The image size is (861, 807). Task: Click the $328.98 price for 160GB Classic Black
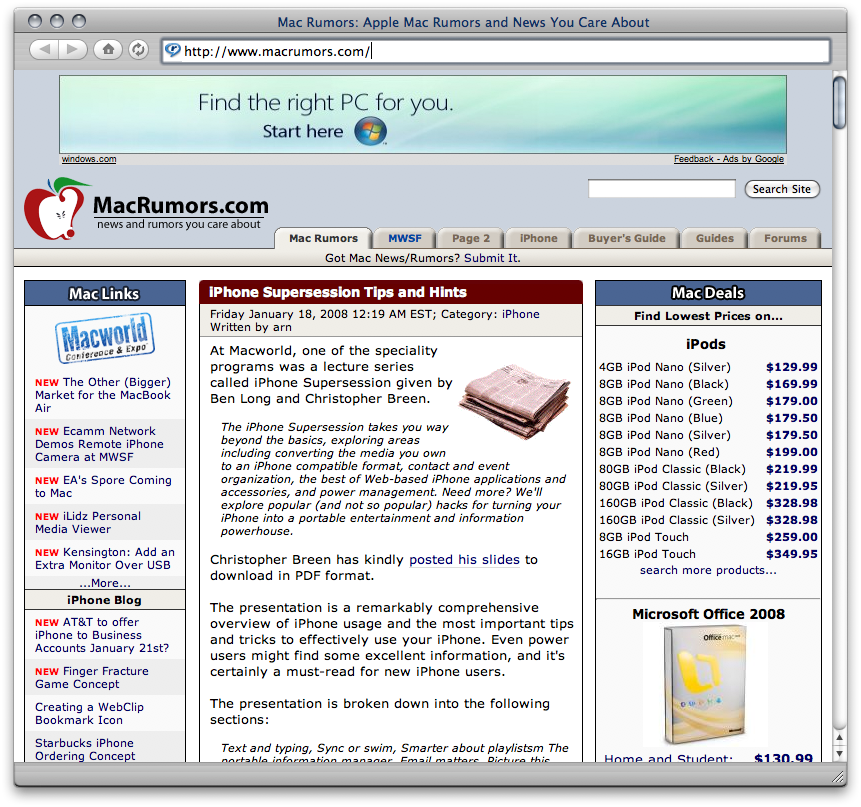[x=791, y=503]
